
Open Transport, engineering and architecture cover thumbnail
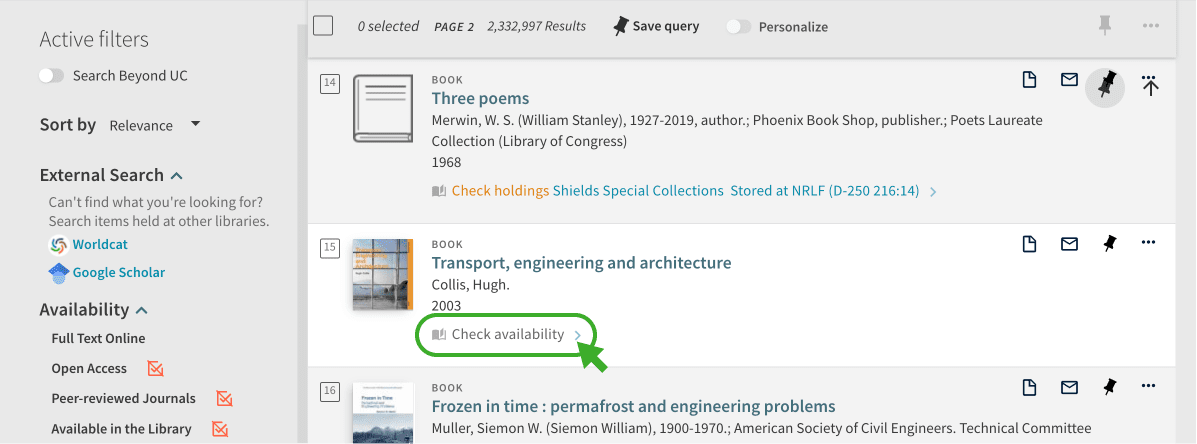coord(383,274)
